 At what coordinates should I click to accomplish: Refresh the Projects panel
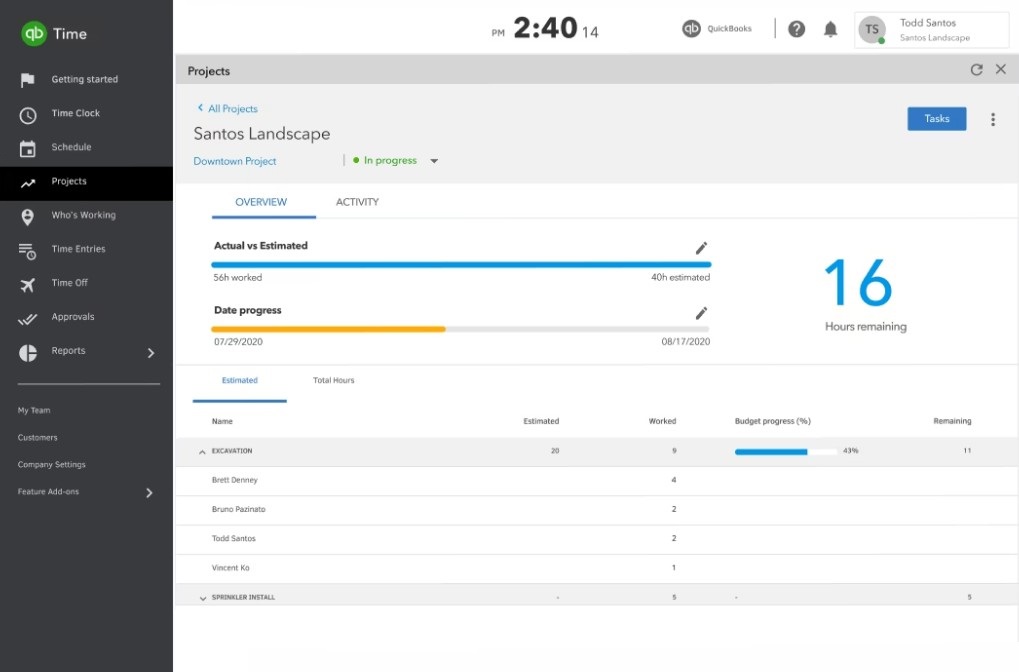click(x=976, y=70)
